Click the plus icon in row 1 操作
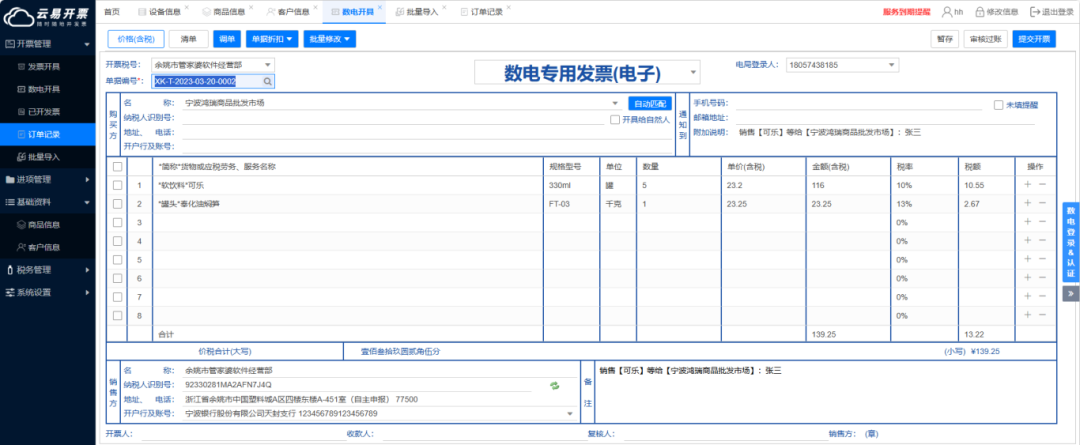 tap(1028, 185)
